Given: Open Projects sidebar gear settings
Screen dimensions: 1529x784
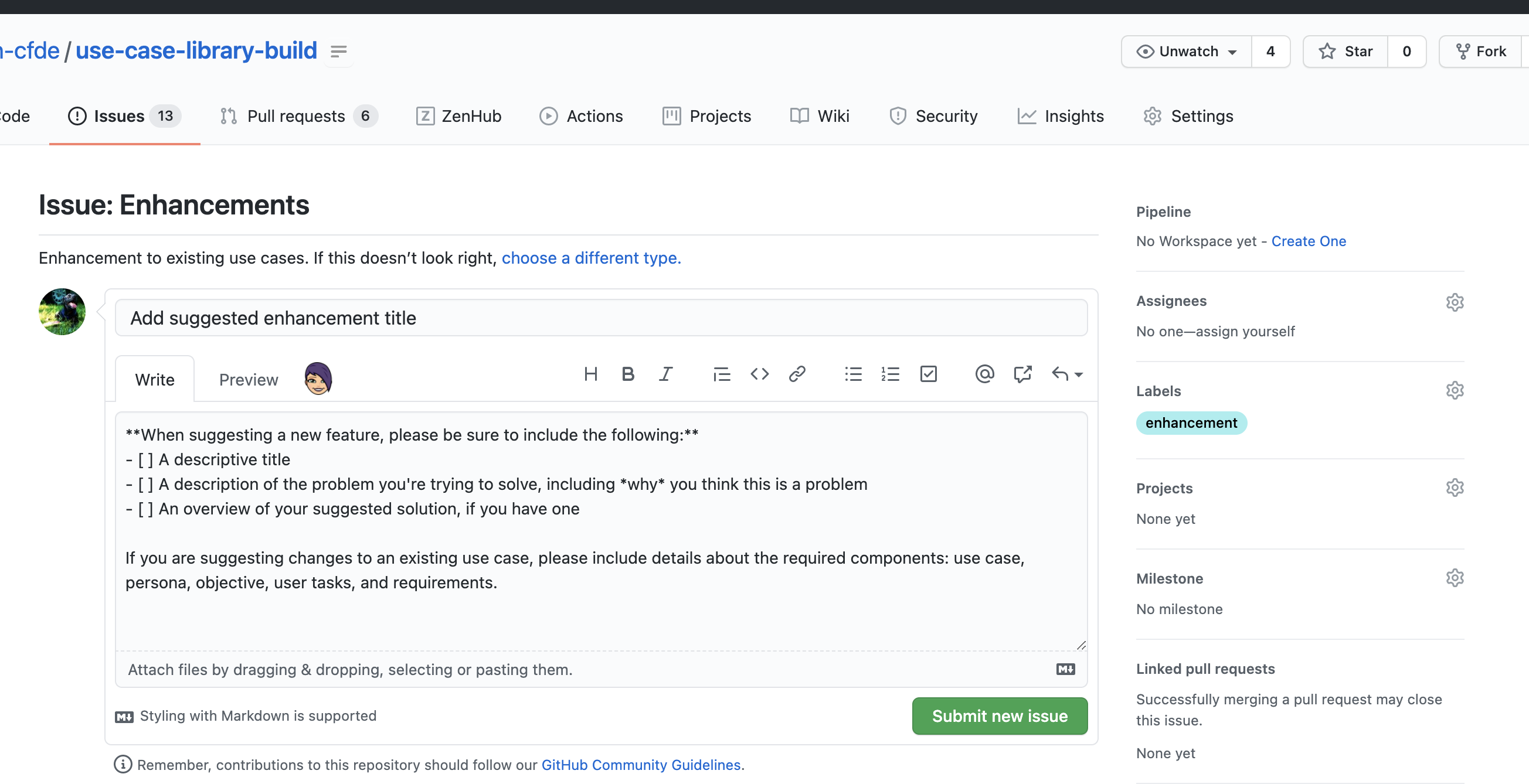Looking at the screenshot, I should click(x=1454, y=488).
